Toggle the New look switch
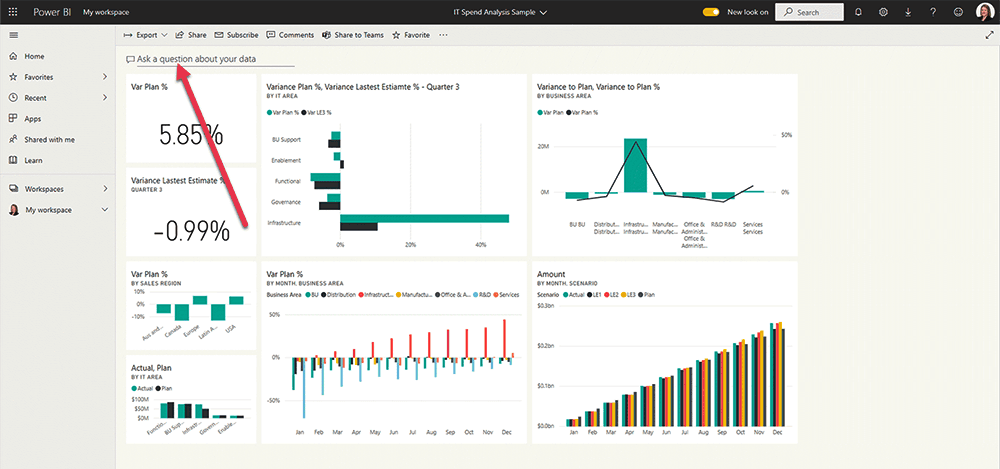Image resolution: width=1000 pixels, height=469 pixels. [711, 12]
